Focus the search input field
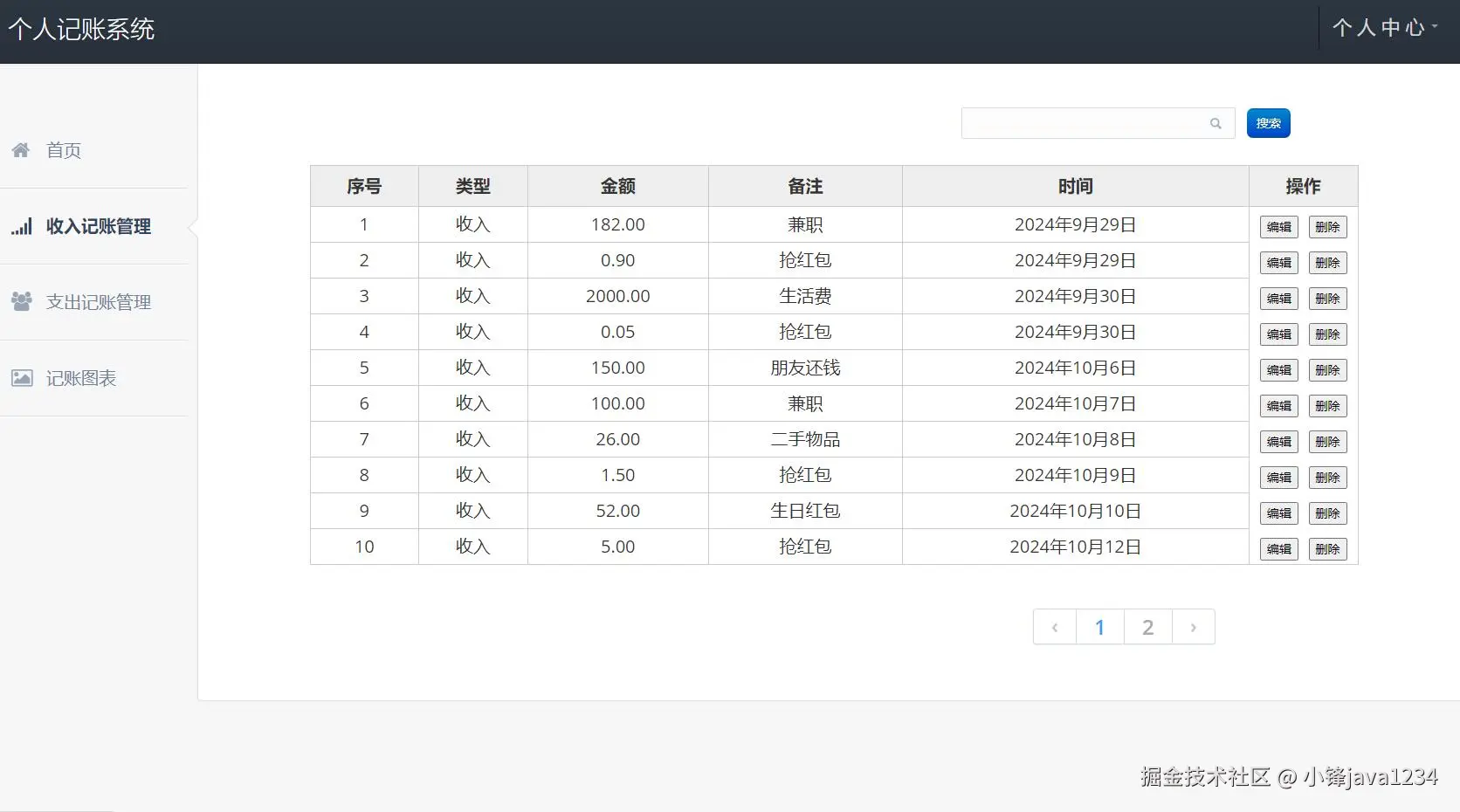1460x812 pixels. click(1098, 123)
